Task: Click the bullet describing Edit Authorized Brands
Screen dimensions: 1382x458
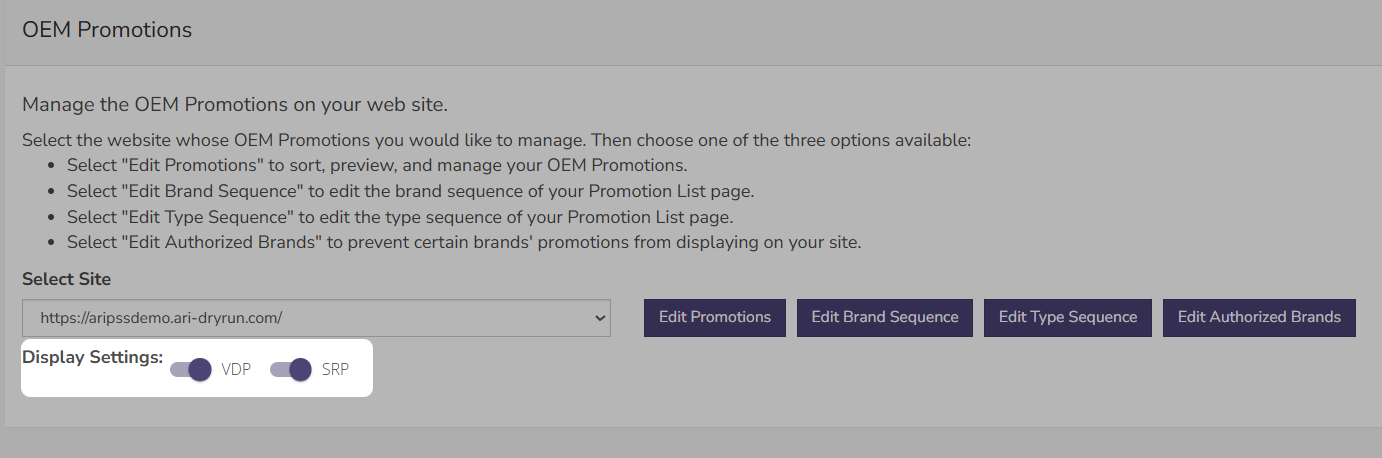Action: tap(464, 242)
